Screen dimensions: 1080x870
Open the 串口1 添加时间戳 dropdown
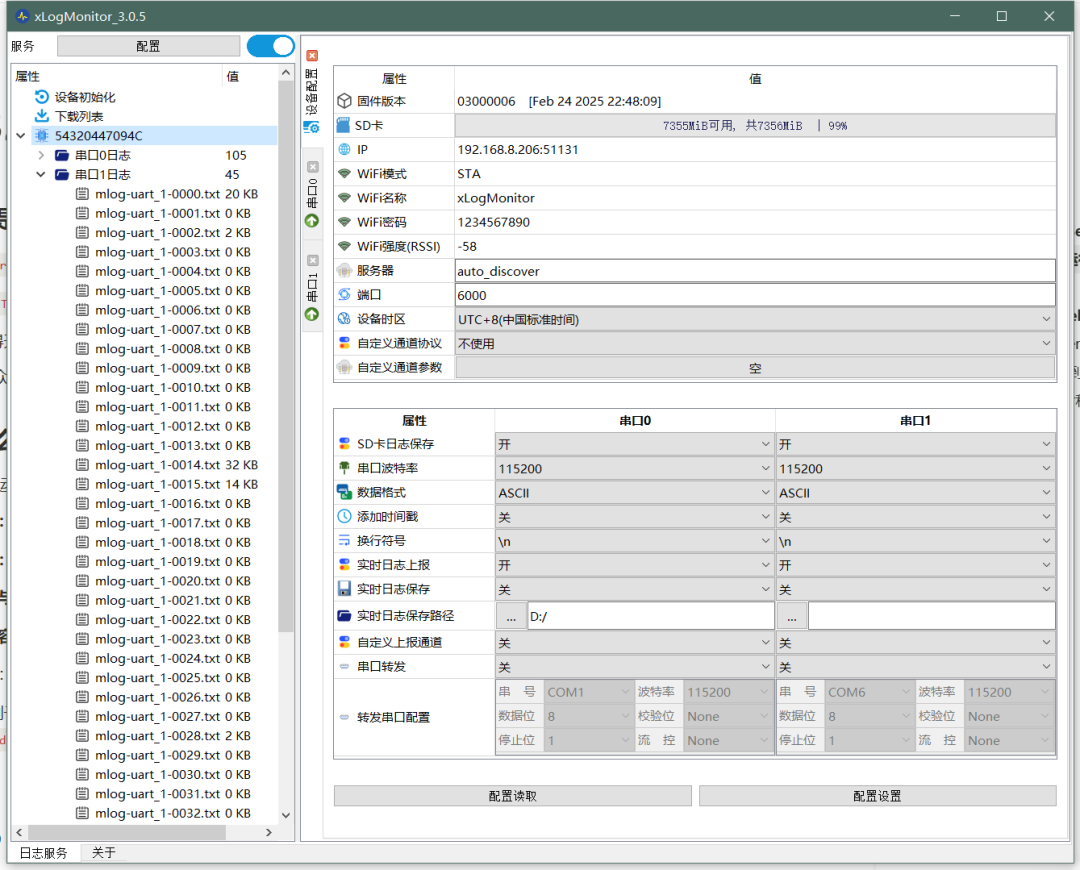point(915,517)
